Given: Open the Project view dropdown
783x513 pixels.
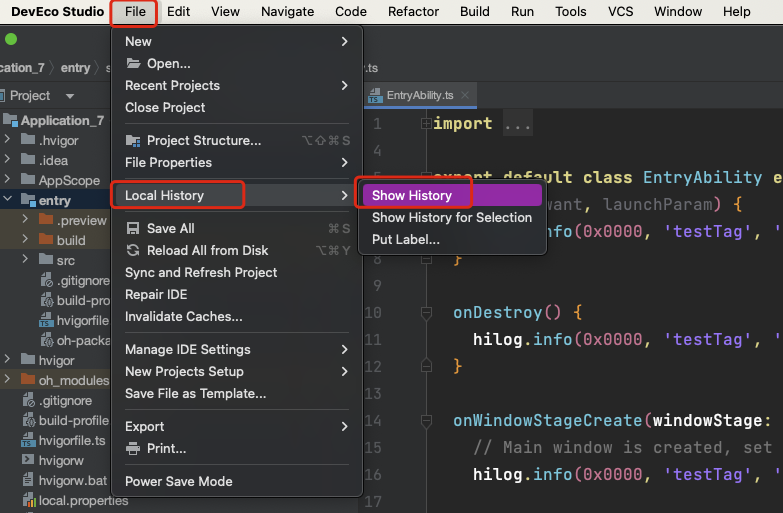Looking at the screenshot, I should pyautogui.click(x=70, y=96).
